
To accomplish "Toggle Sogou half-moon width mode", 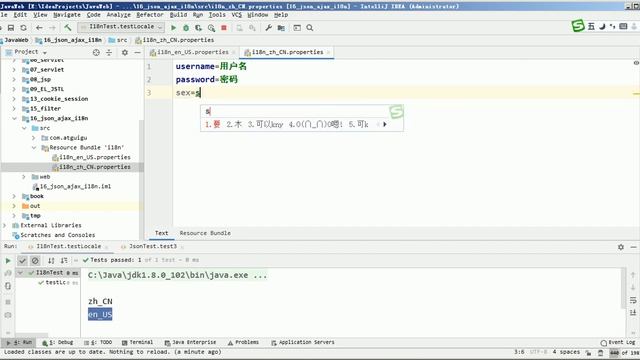I will 602,27.
